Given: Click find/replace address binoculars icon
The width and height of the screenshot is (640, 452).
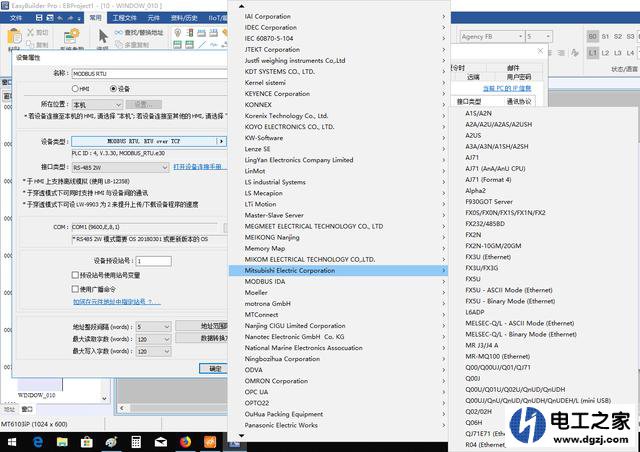Looking at the screenshot, I should click(118, 32).
